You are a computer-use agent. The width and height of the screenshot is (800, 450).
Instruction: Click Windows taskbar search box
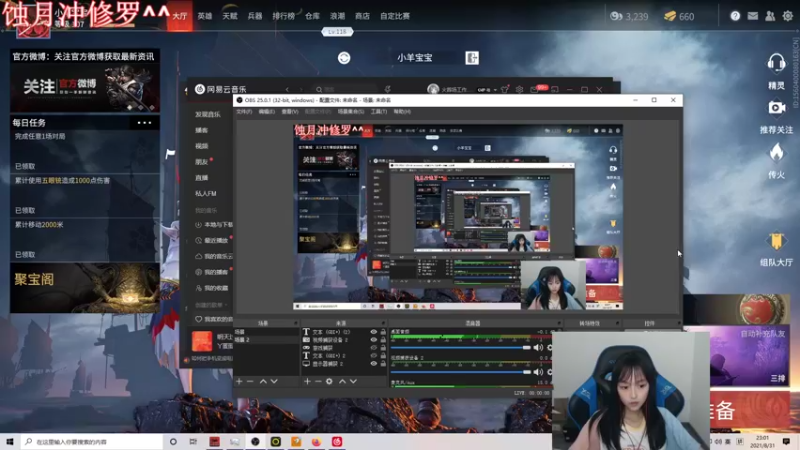(92, 442)
